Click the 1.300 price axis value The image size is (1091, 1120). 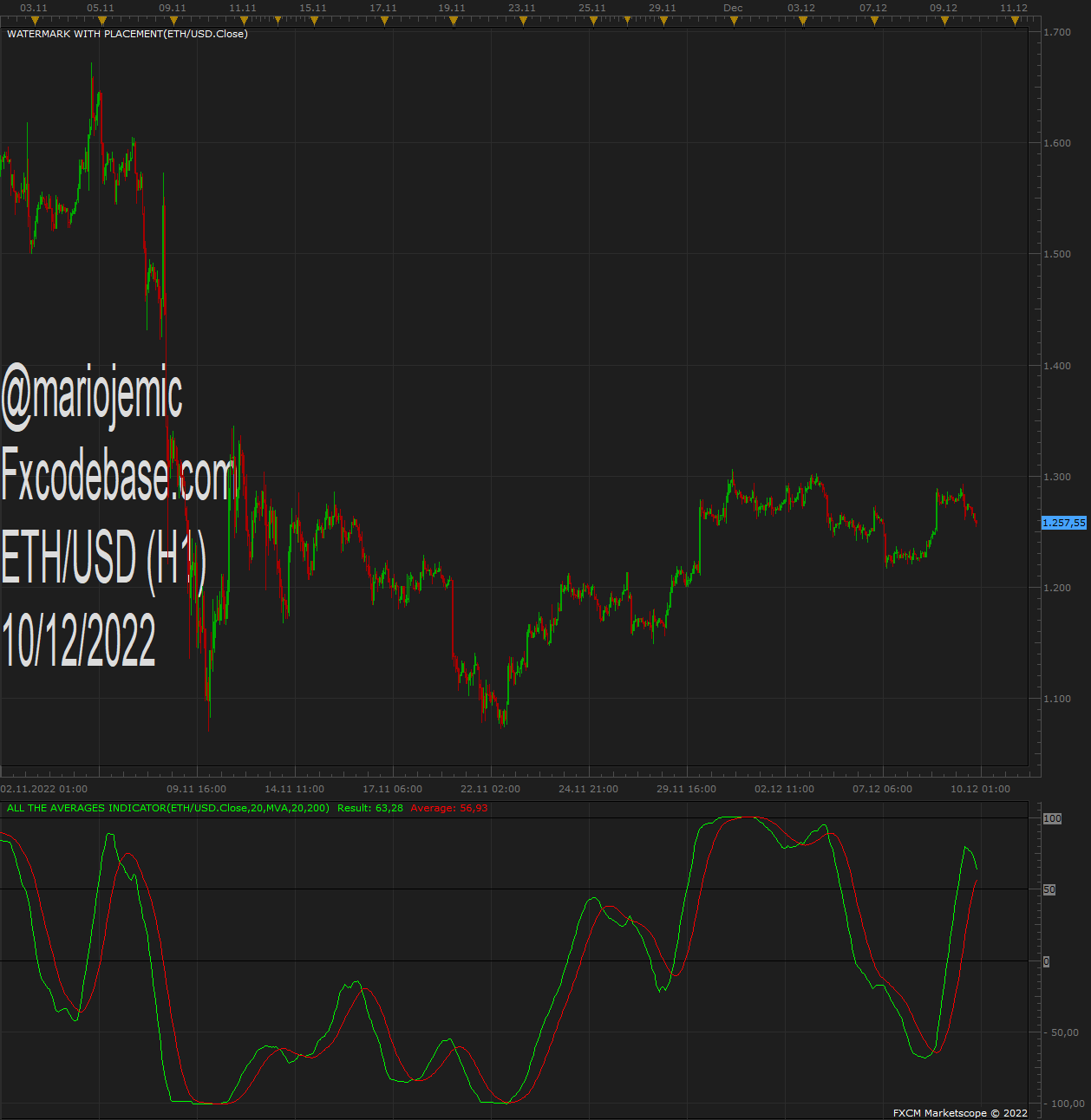click(1058, 477)
